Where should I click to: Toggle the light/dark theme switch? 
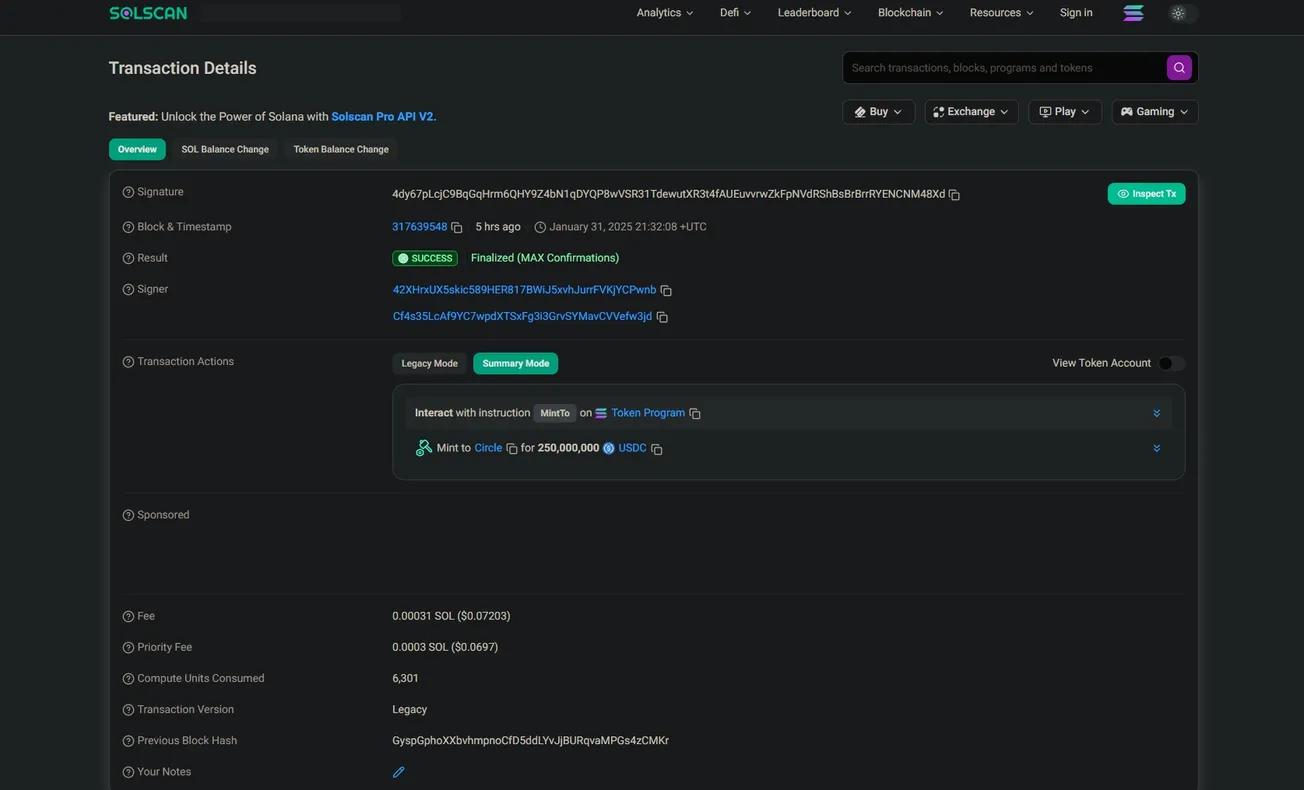[x=1183, y=13]
